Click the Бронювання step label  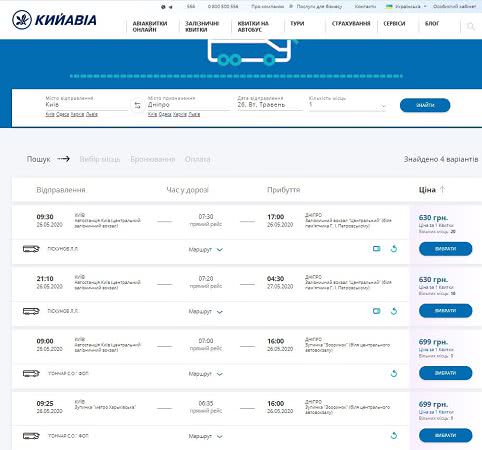point(153,159)
